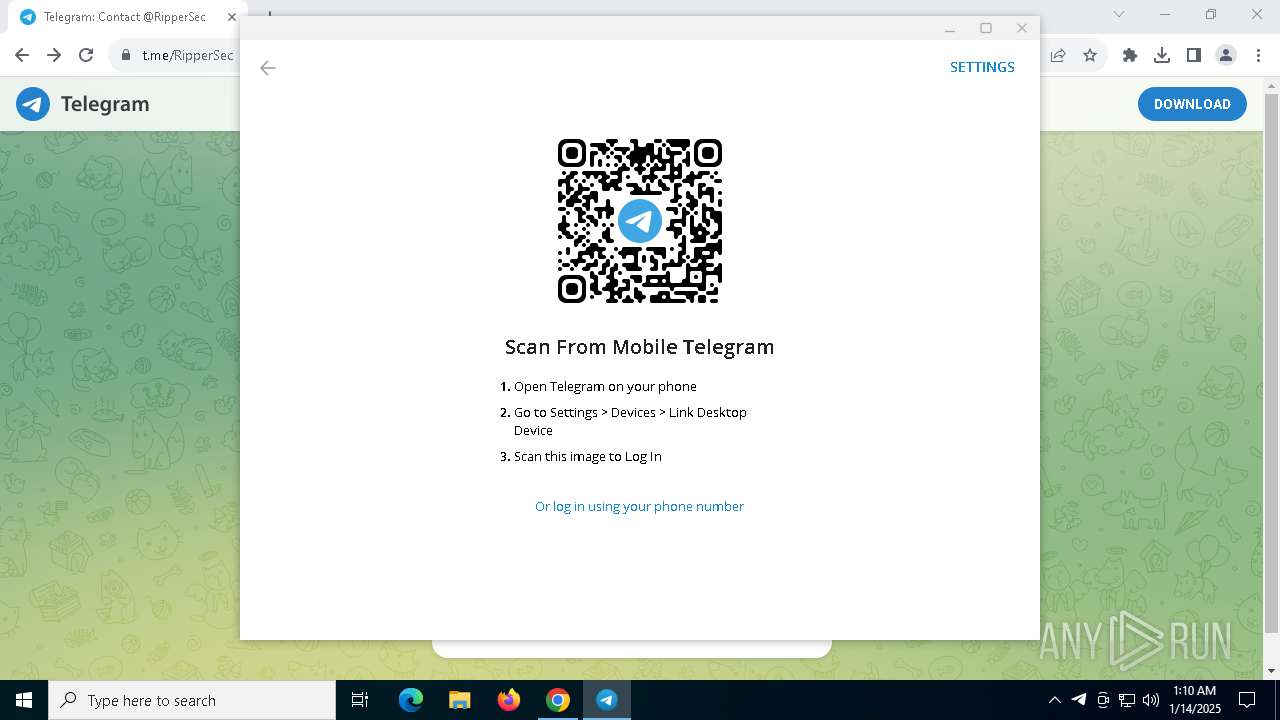Close the Telegram Desktop window
Screen dimensions: 1280x720
coord(1022,28)
